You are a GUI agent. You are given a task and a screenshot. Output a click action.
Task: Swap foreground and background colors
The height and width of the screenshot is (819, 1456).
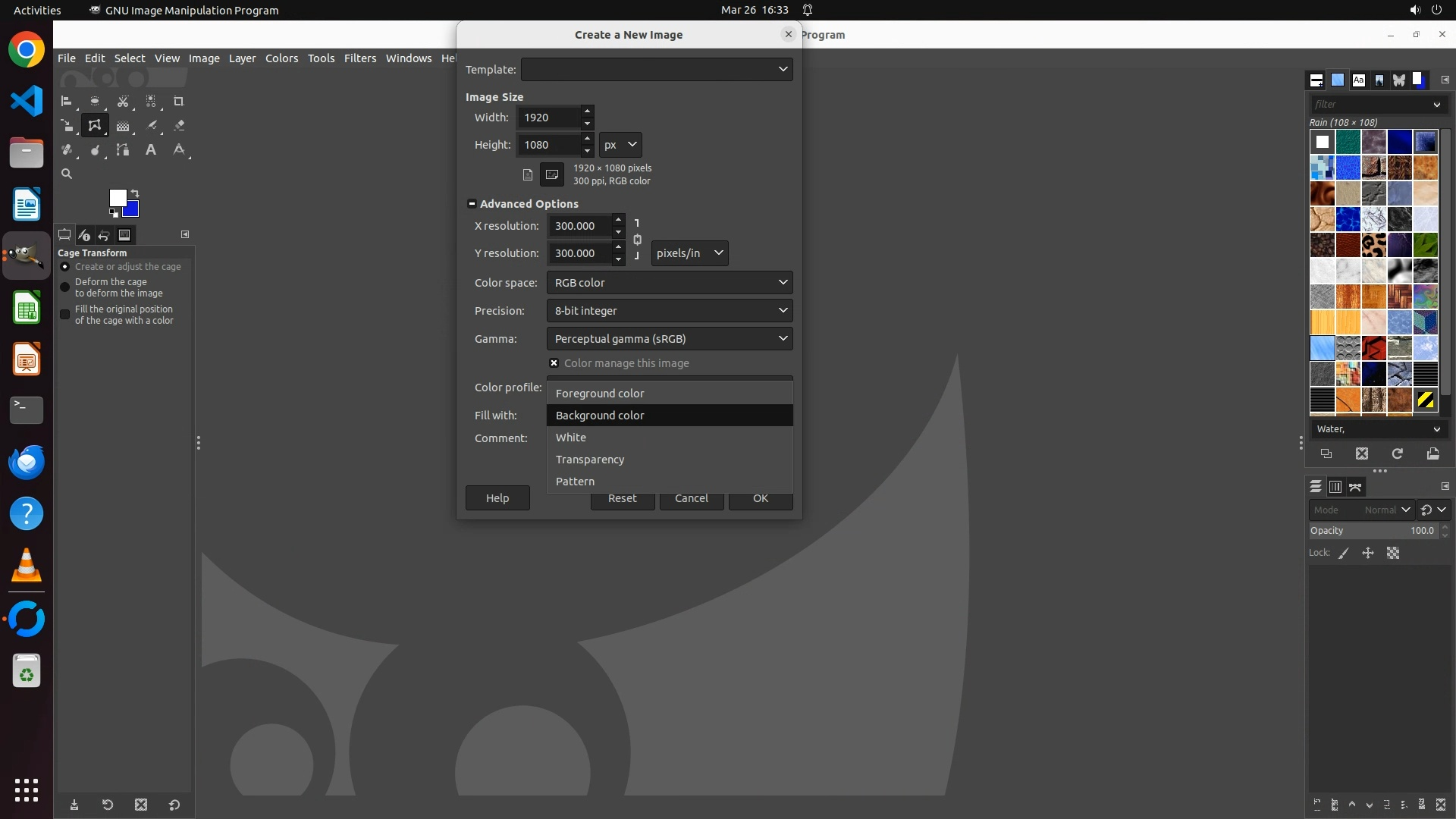pyautogui.click(x=135, y=193)
